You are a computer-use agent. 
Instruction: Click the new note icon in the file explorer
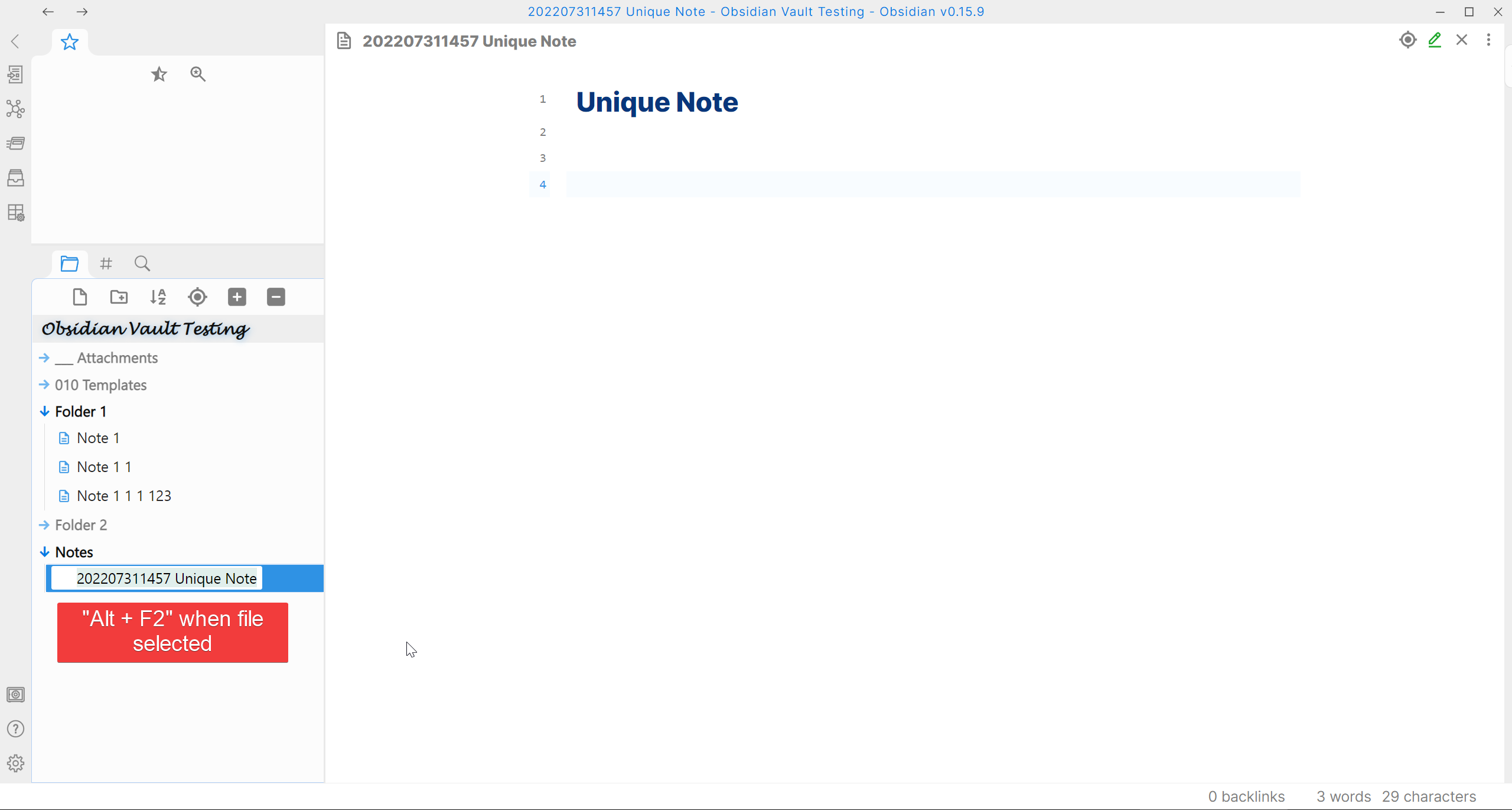pyautogui.click(x=80, y=297)
